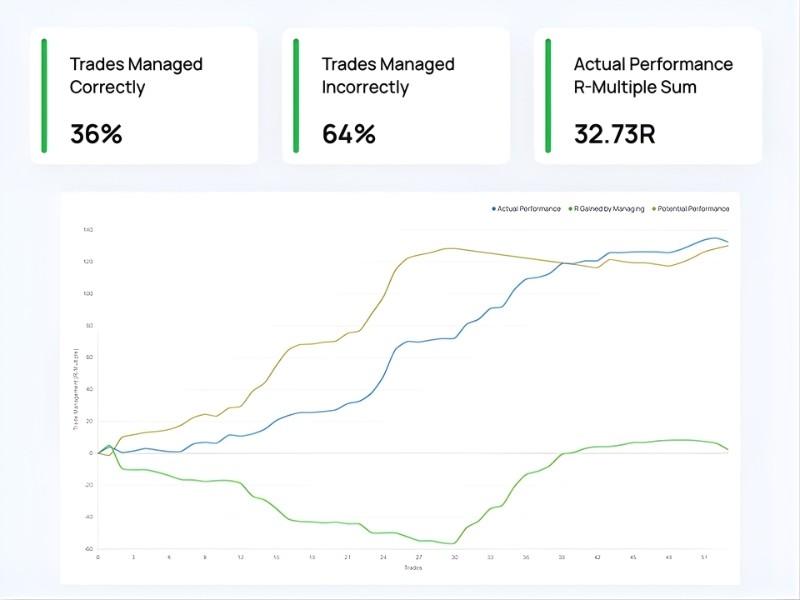Click trade 30 on the x-axis
800x600 pixels.
pyautogui.click(x=454, y=557)
